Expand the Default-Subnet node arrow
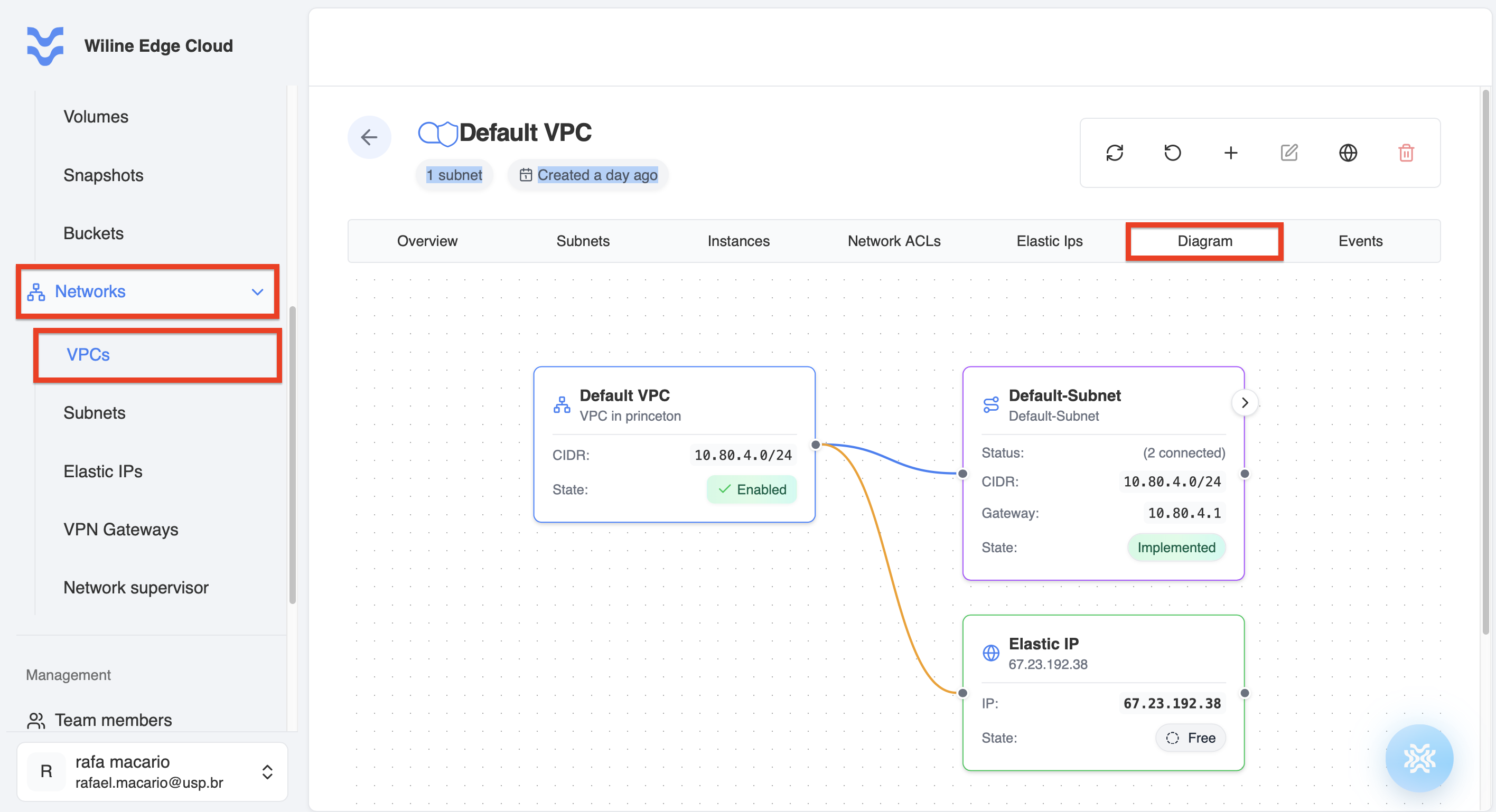This screenshot has width=1496, height=812. coord(1245,403)
